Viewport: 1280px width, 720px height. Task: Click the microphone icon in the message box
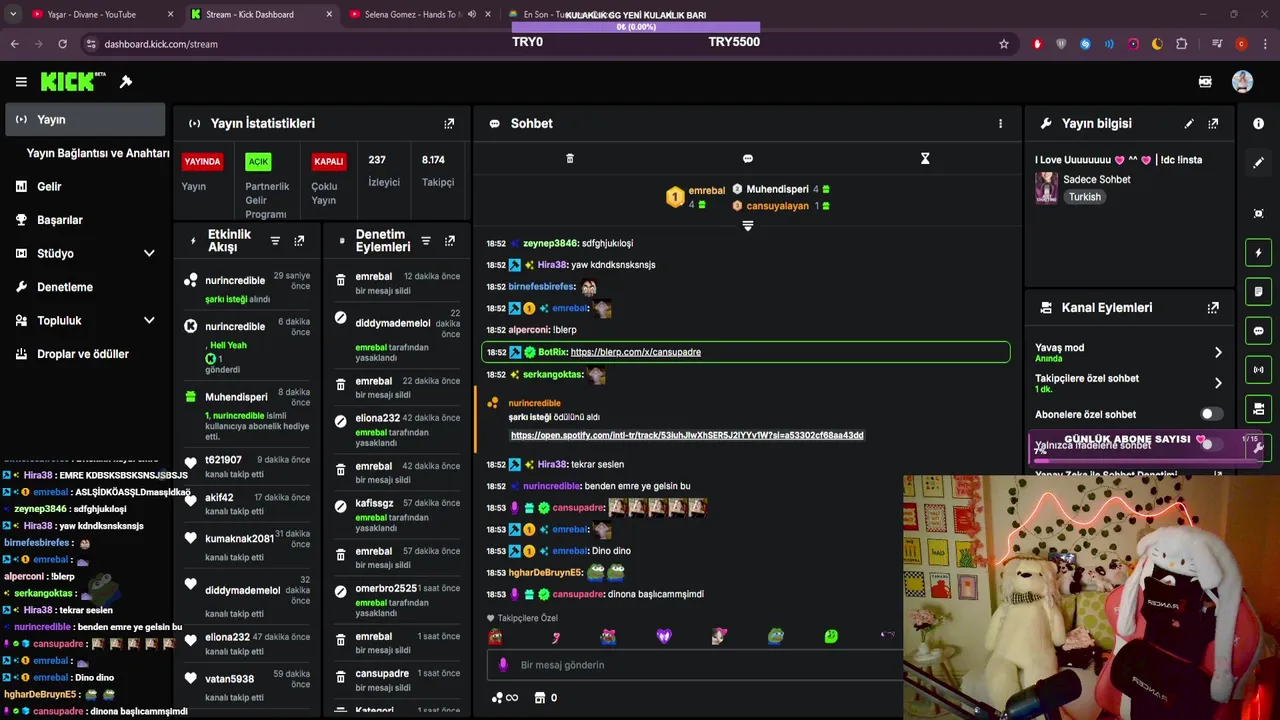point(503,665)
